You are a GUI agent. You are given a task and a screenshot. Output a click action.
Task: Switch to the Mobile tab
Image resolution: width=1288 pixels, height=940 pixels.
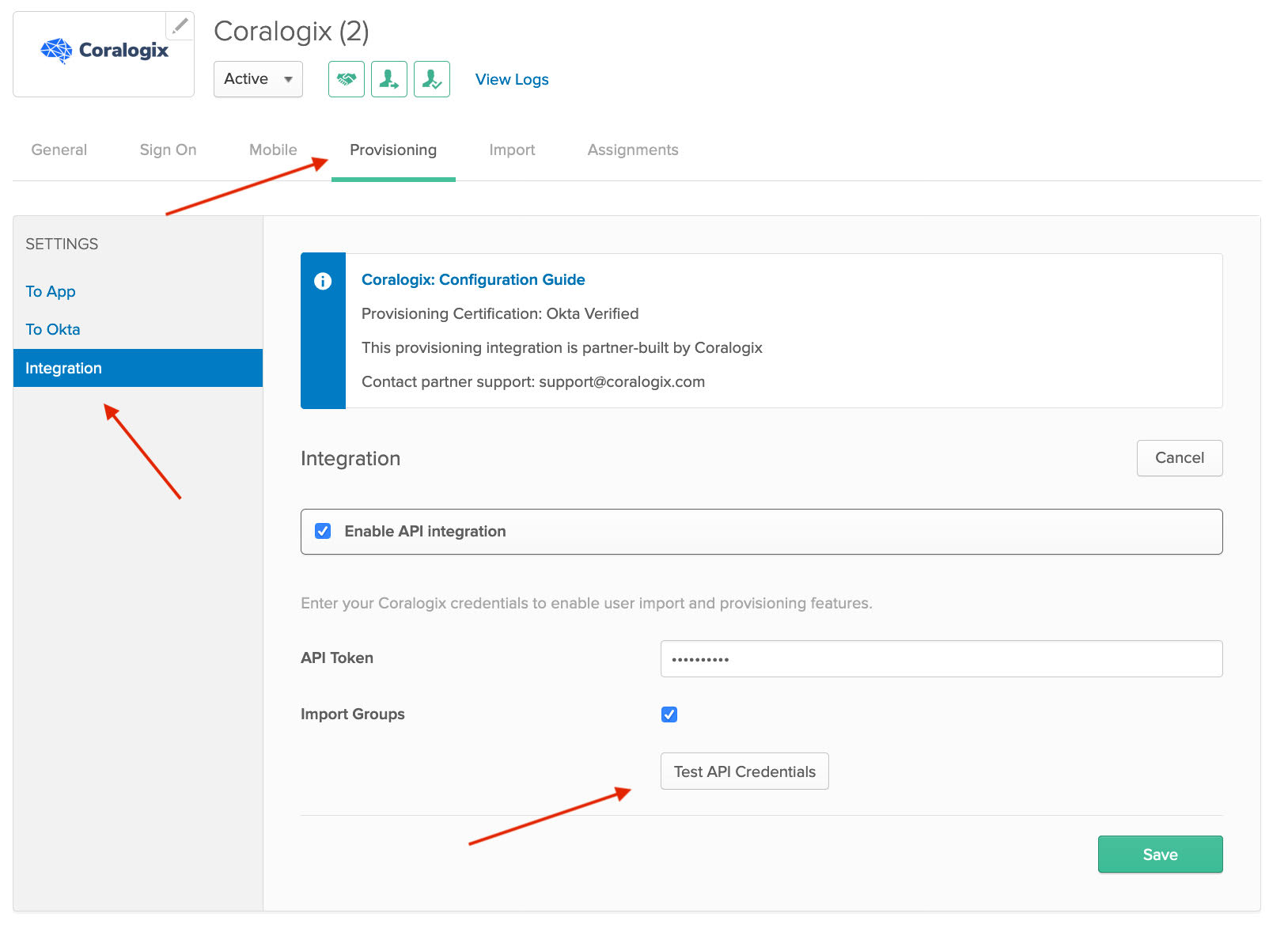pyautogui.click(x=273, y=150)
